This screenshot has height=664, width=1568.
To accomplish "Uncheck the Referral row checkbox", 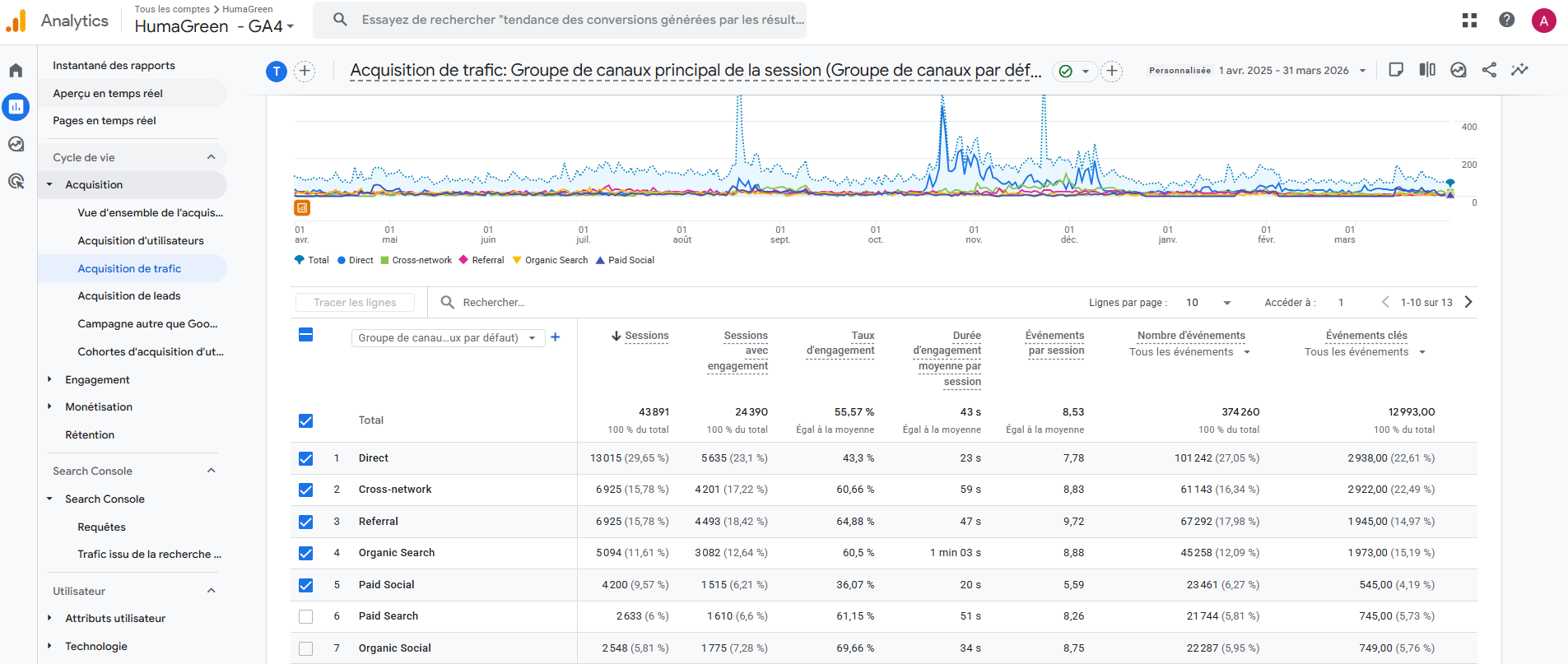I will pyautogui.click(x=305, y=522).
